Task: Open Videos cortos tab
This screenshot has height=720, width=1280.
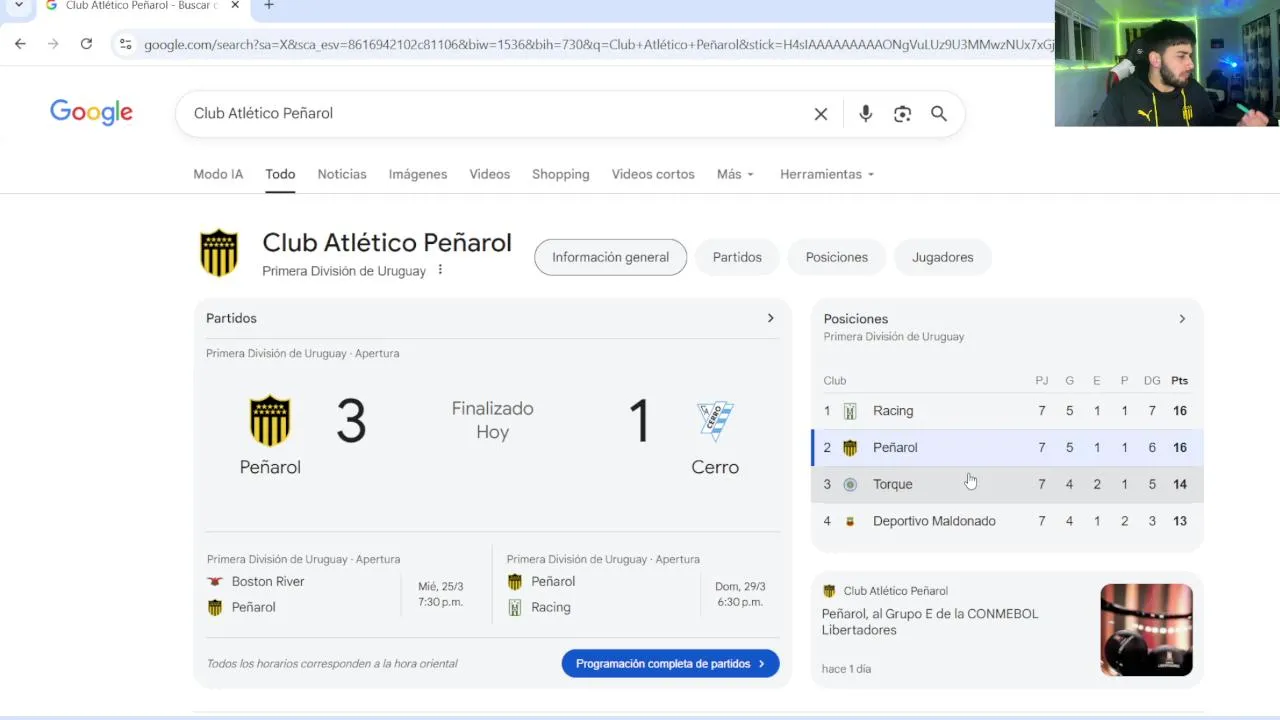Action: [653, 174]
